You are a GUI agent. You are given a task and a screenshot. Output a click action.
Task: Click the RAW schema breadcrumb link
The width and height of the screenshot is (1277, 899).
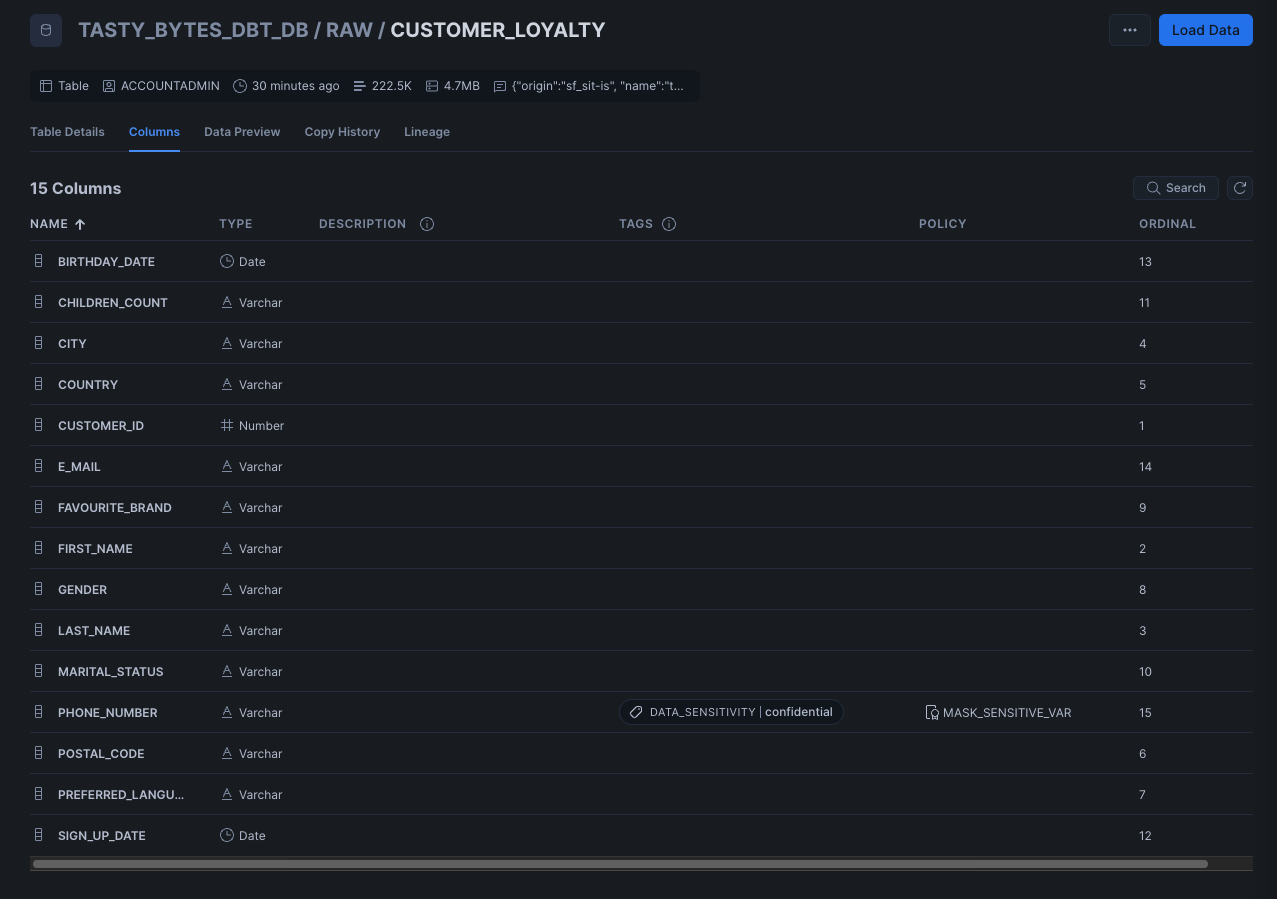tap(349, 30)
